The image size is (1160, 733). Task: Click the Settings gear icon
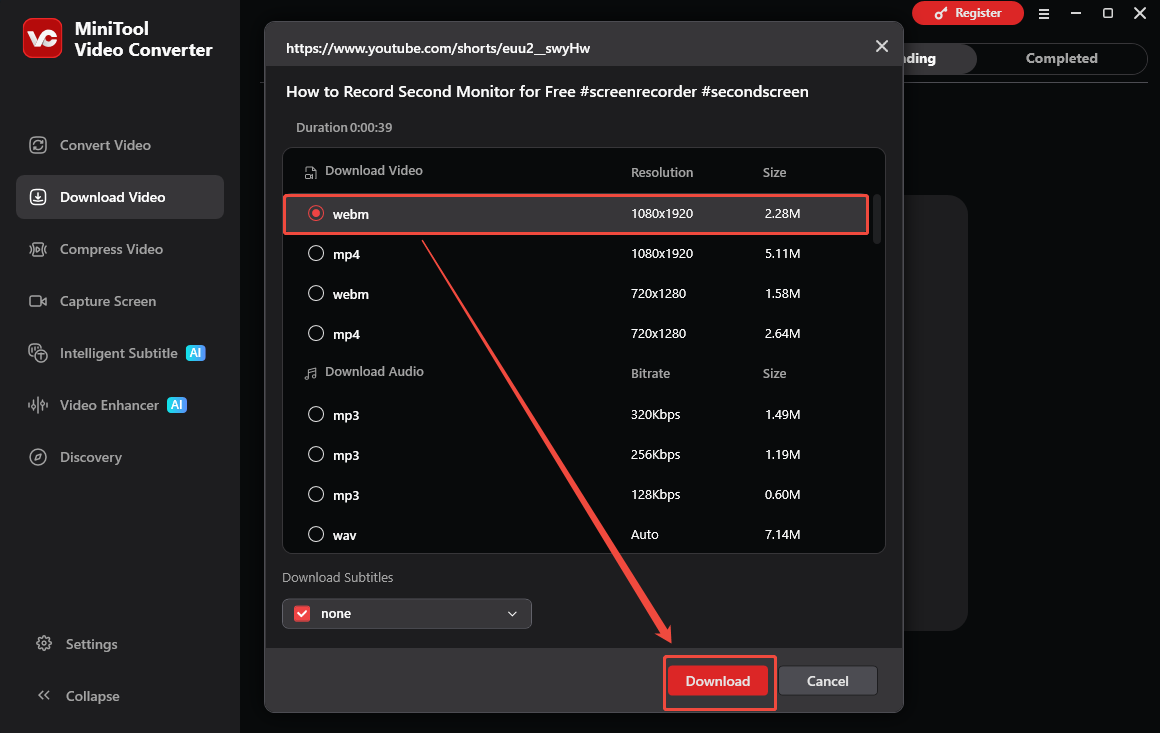point(44,644)
